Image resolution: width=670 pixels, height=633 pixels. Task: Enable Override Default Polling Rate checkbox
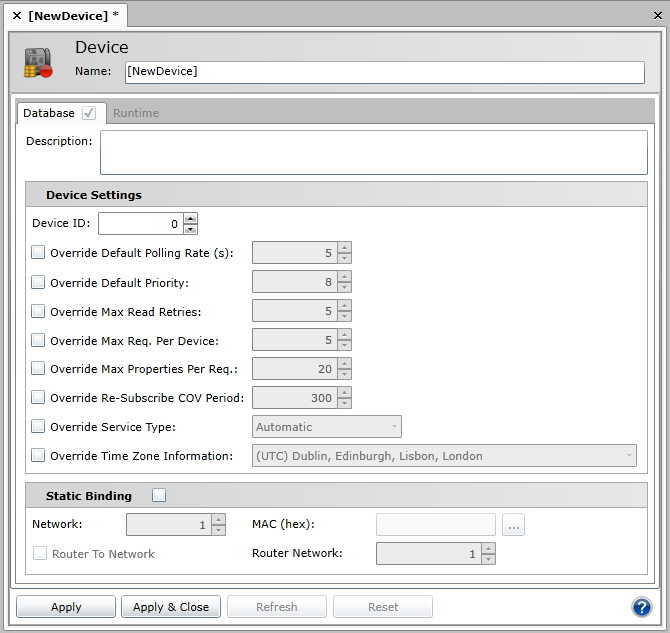point(39,253)
